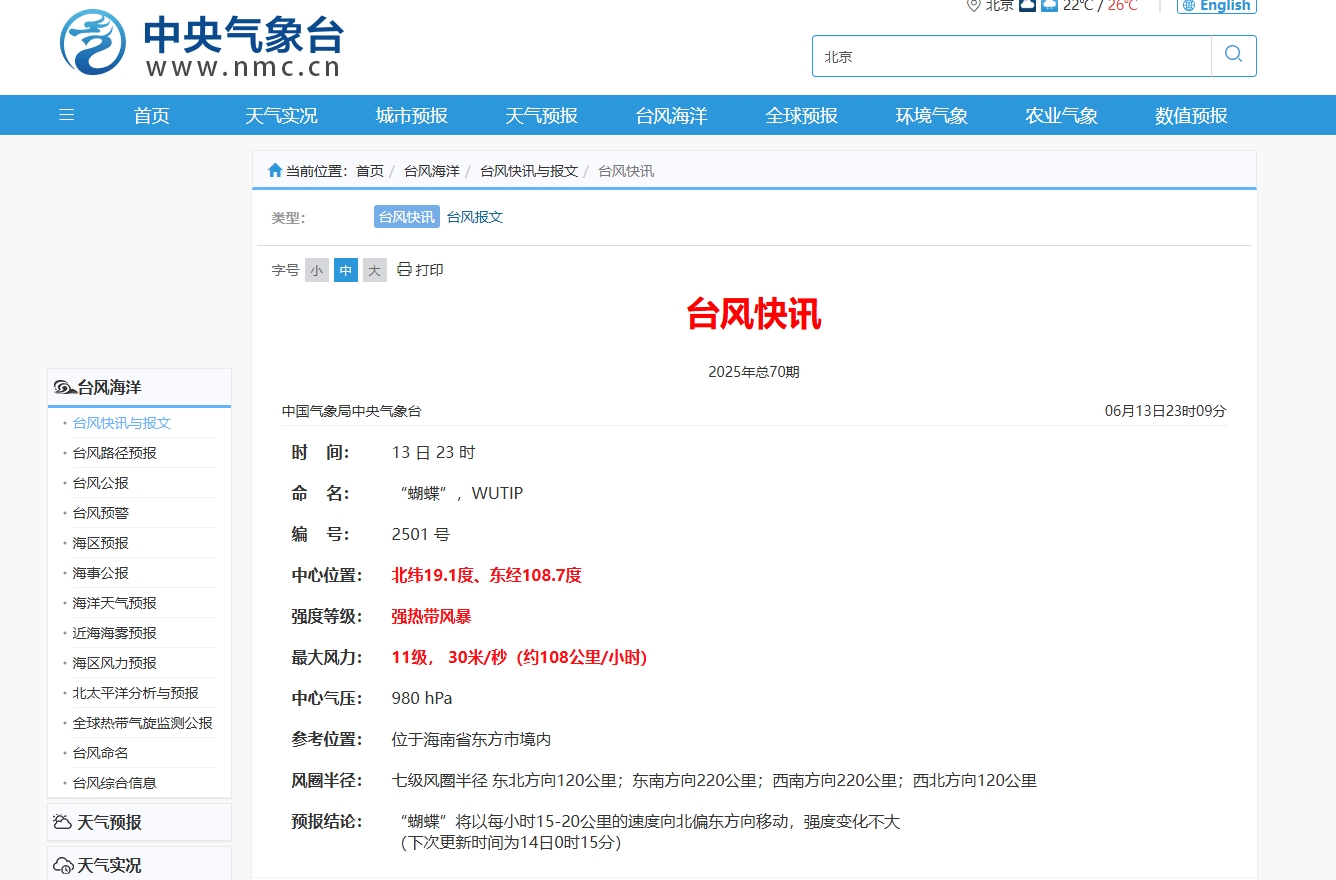This screenshot has width=1336, height=880.
Task: Click 台风快讯与报文 breadcrumb link
Action: [529, 171]
